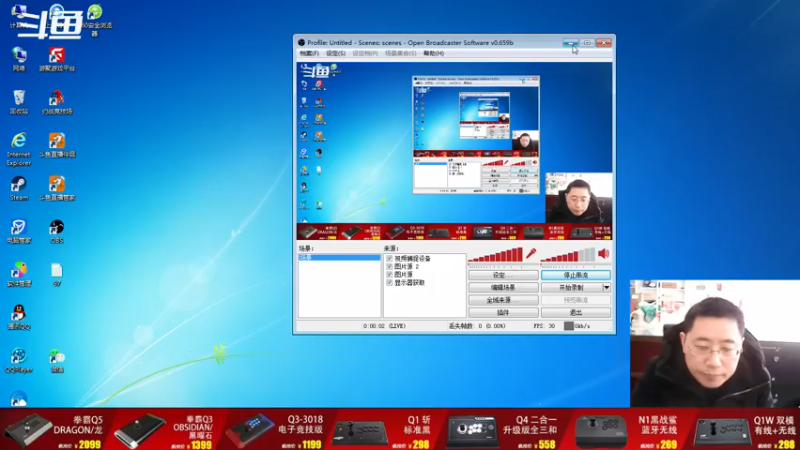
Task: Toggle the 图片源 source checkbox
Action: [389, 274]
